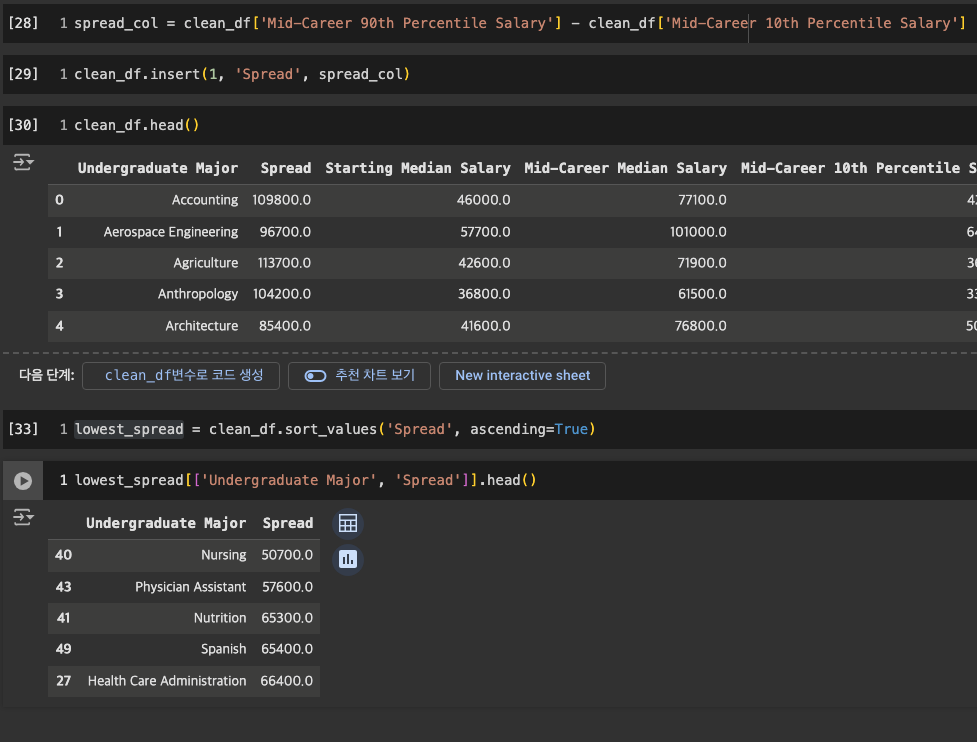
Task: Click into cell 30 clean_df.head() code
Action: [136, 125]
